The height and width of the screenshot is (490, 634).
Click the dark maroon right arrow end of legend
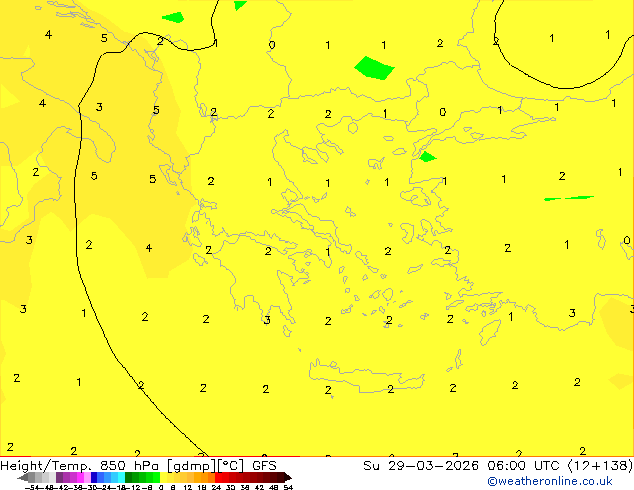pyautogui.click(x=288, y=478)
